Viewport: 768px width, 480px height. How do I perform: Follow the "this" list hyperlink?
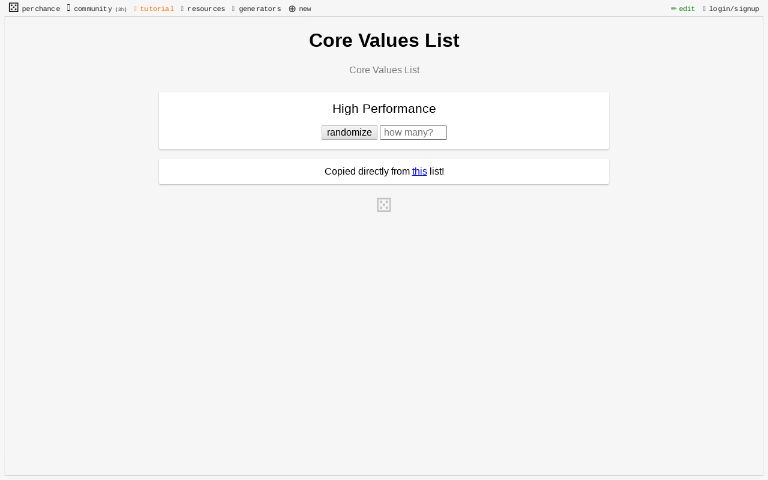(x=419, y=172)
